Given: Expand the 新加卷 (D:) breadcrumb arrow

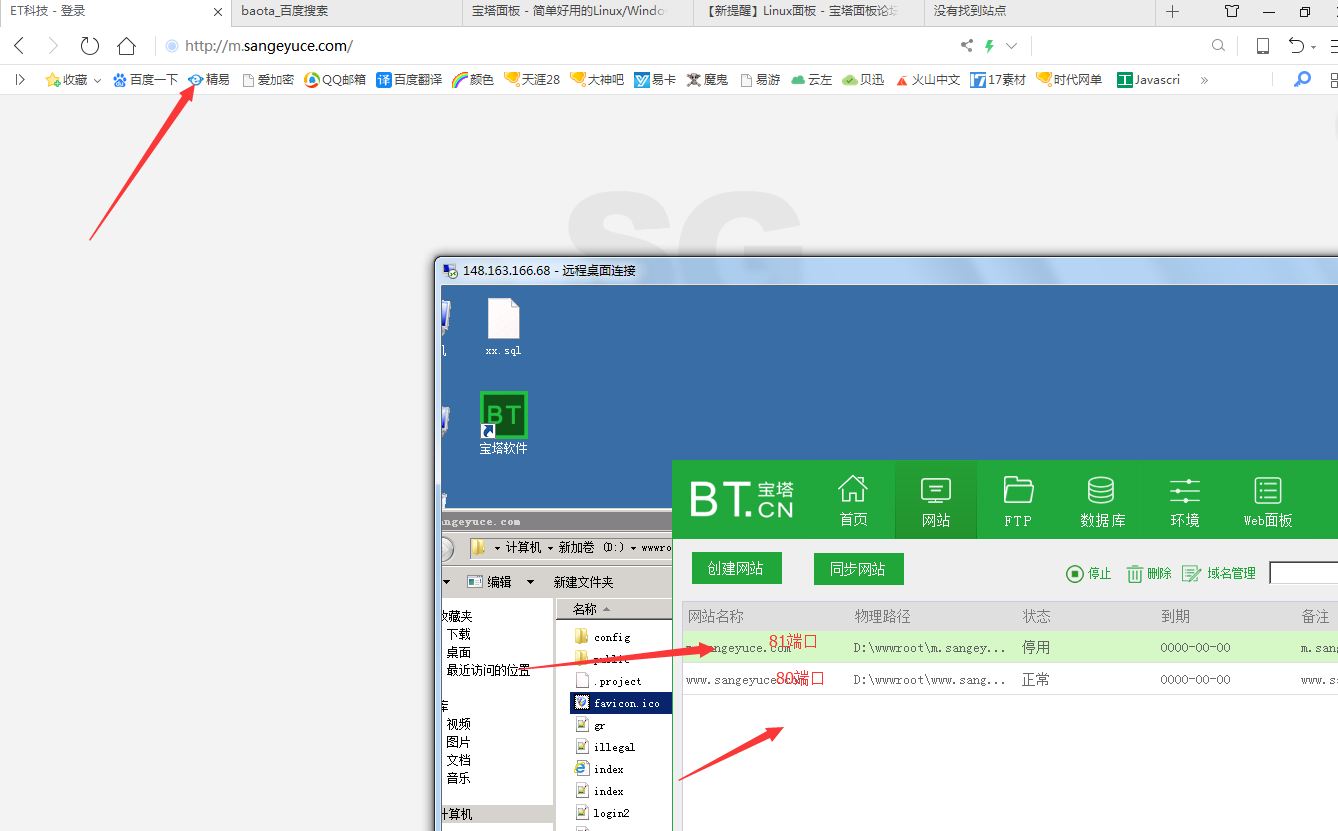Looking at the screenshot, I should [x=632, y=548].
